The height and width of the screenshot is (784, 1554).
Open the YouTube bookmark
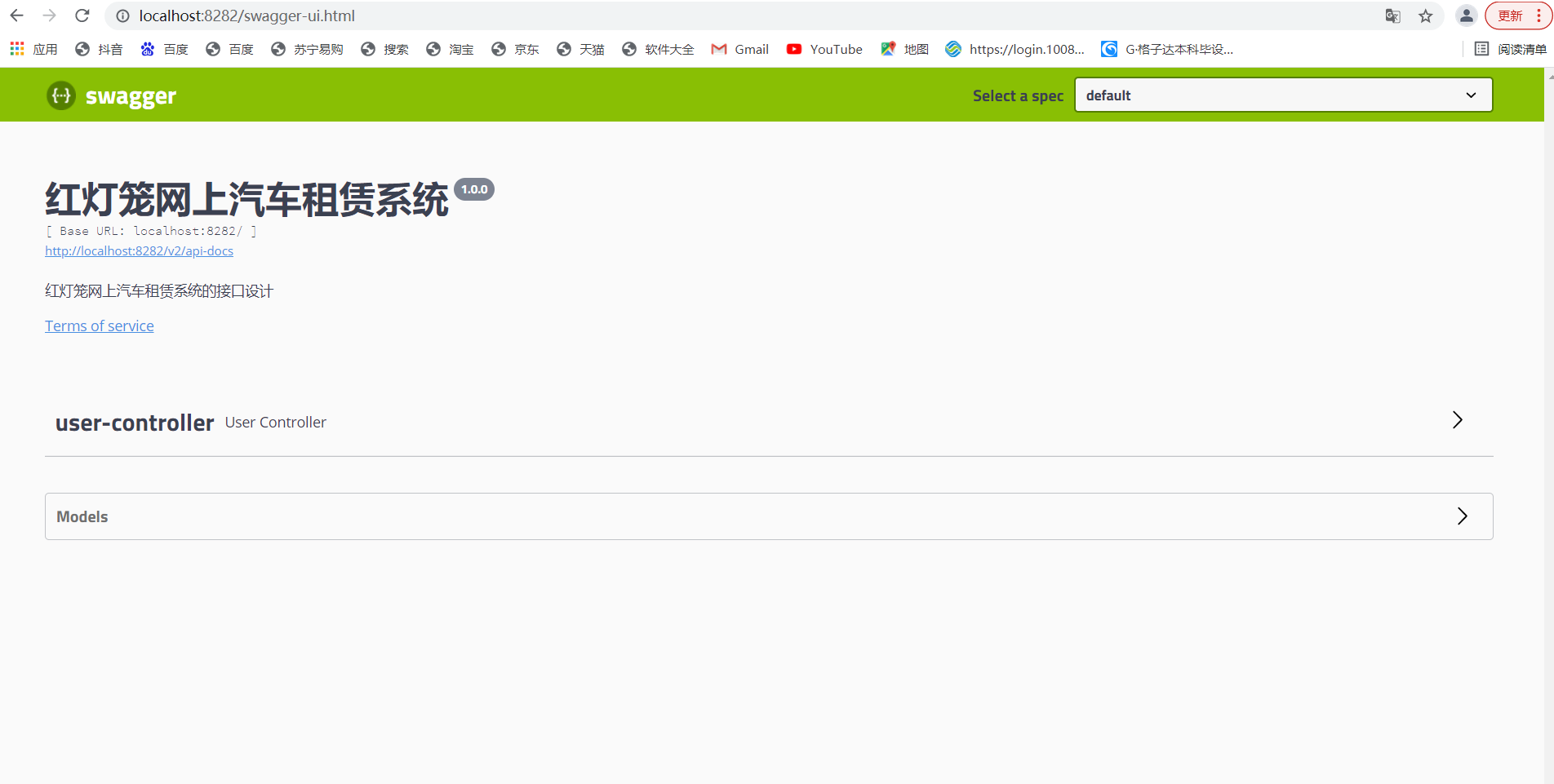click(824, 49)
